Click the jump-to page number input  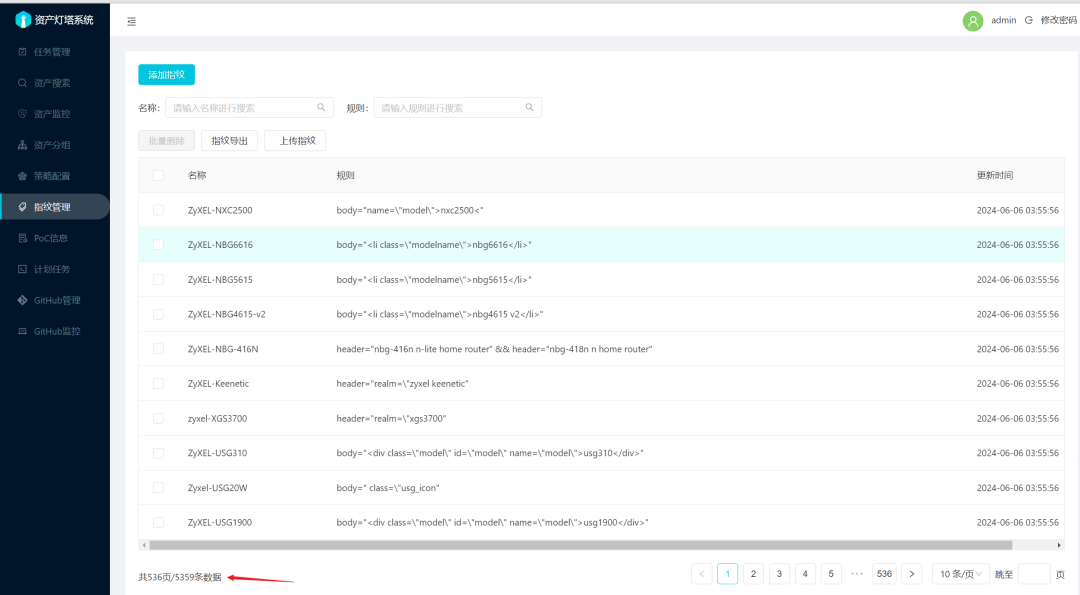(1034, 574)
